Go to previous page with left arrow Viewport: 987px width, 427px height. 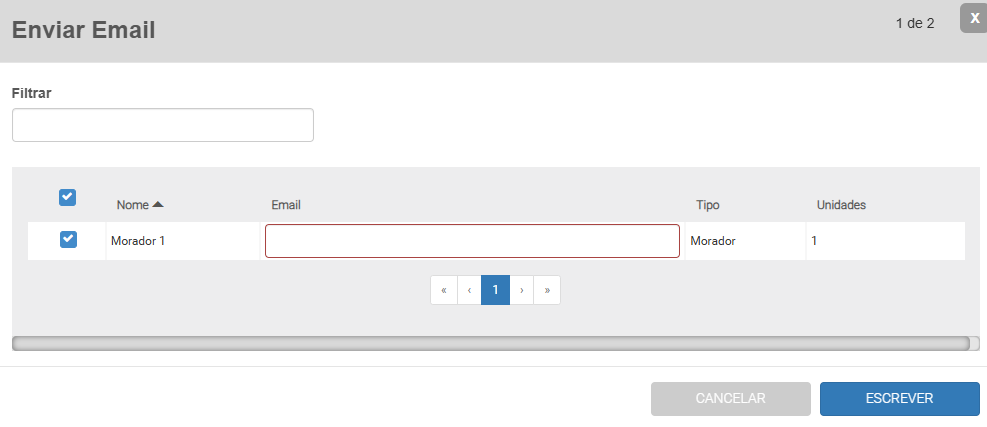(x=469, y=290)
